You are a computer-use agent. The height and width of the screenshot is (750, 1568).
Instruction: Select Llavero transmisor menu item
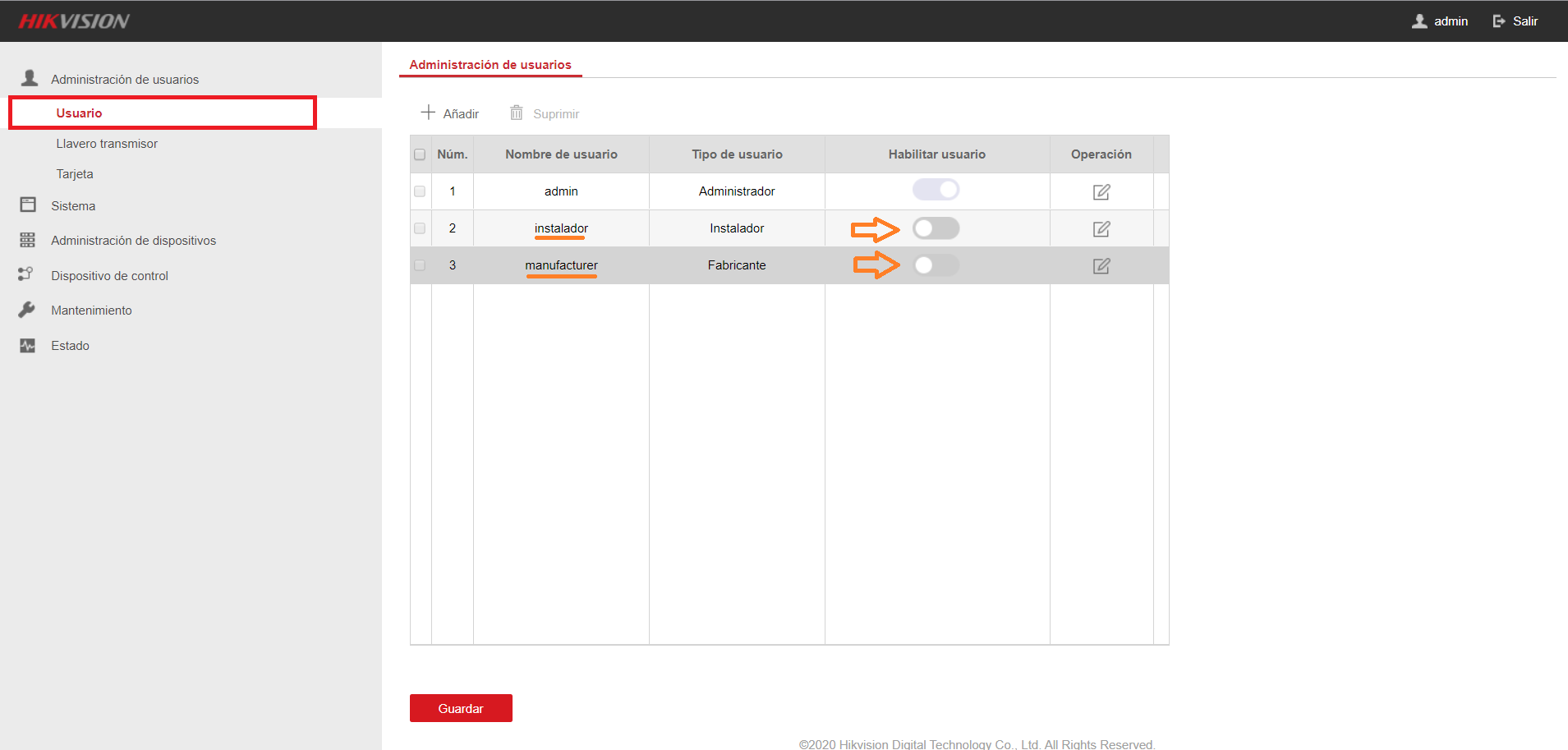107,144
